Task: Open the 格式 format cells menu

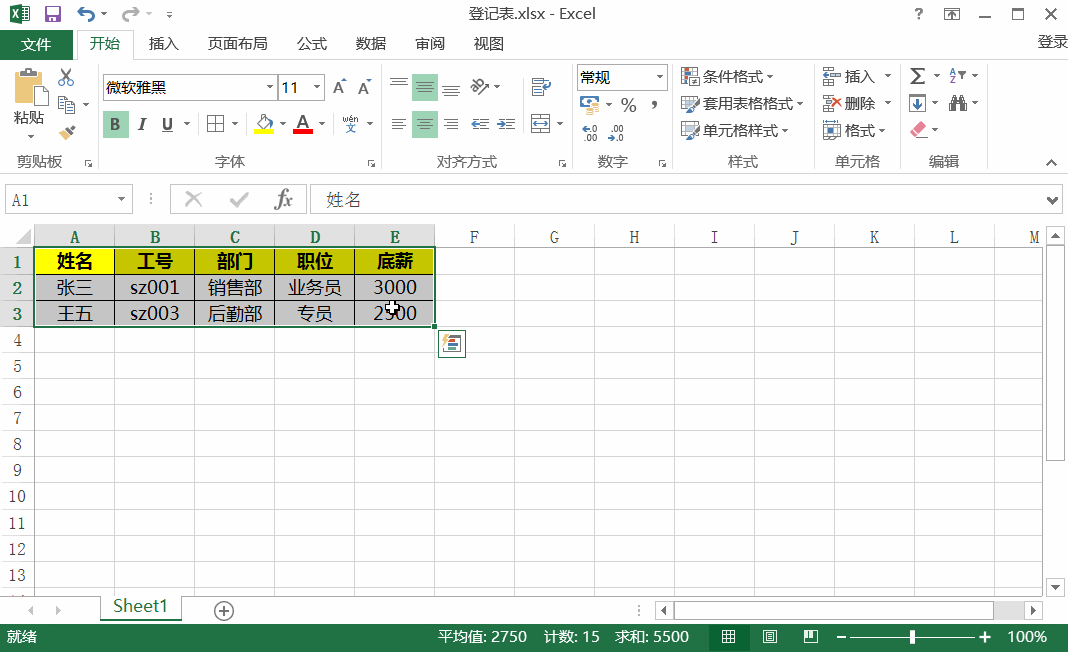Action: pos(854,130)
